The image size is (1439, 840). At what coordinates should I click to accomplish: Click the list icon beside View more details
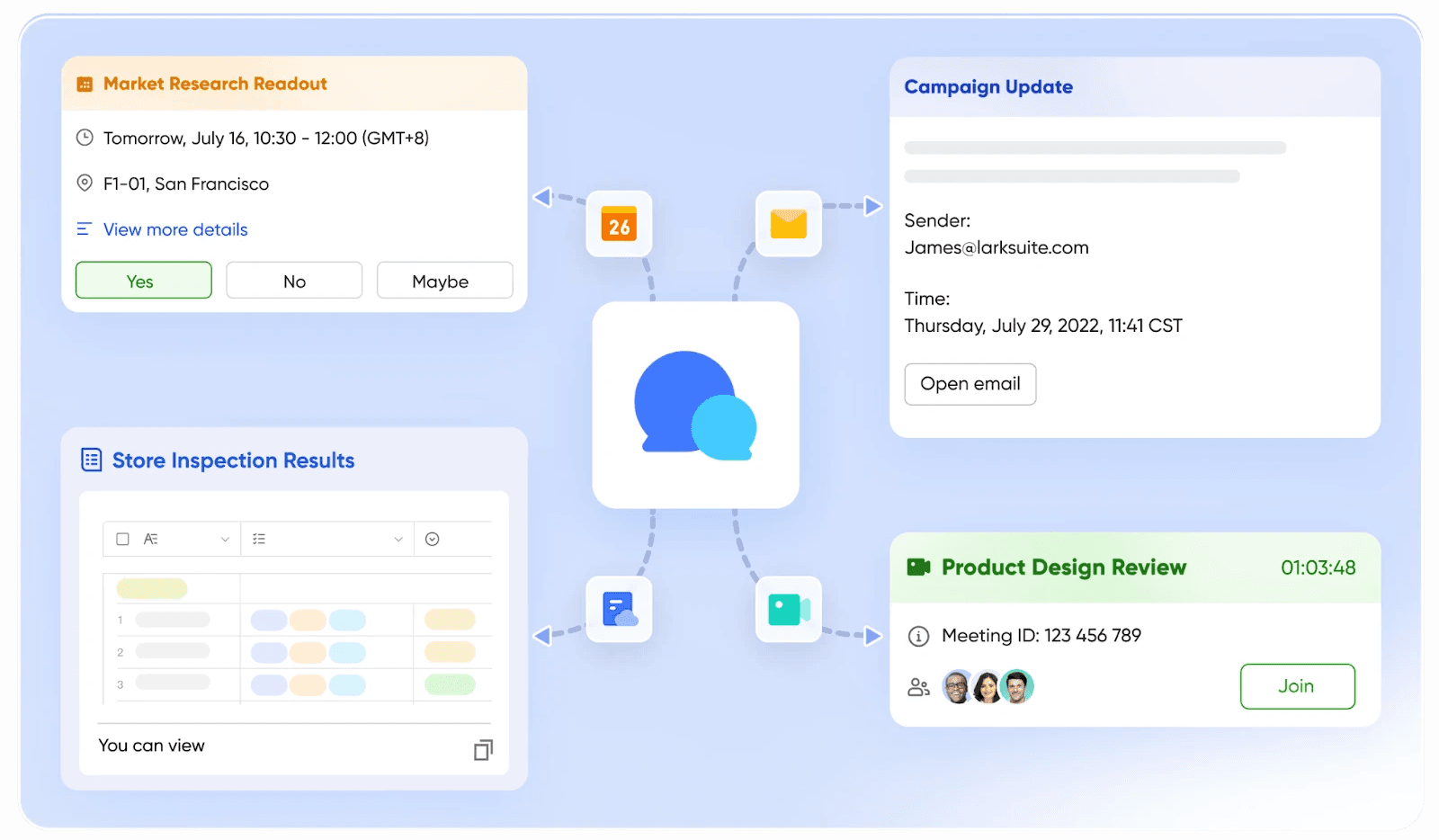tap(84, 229)
